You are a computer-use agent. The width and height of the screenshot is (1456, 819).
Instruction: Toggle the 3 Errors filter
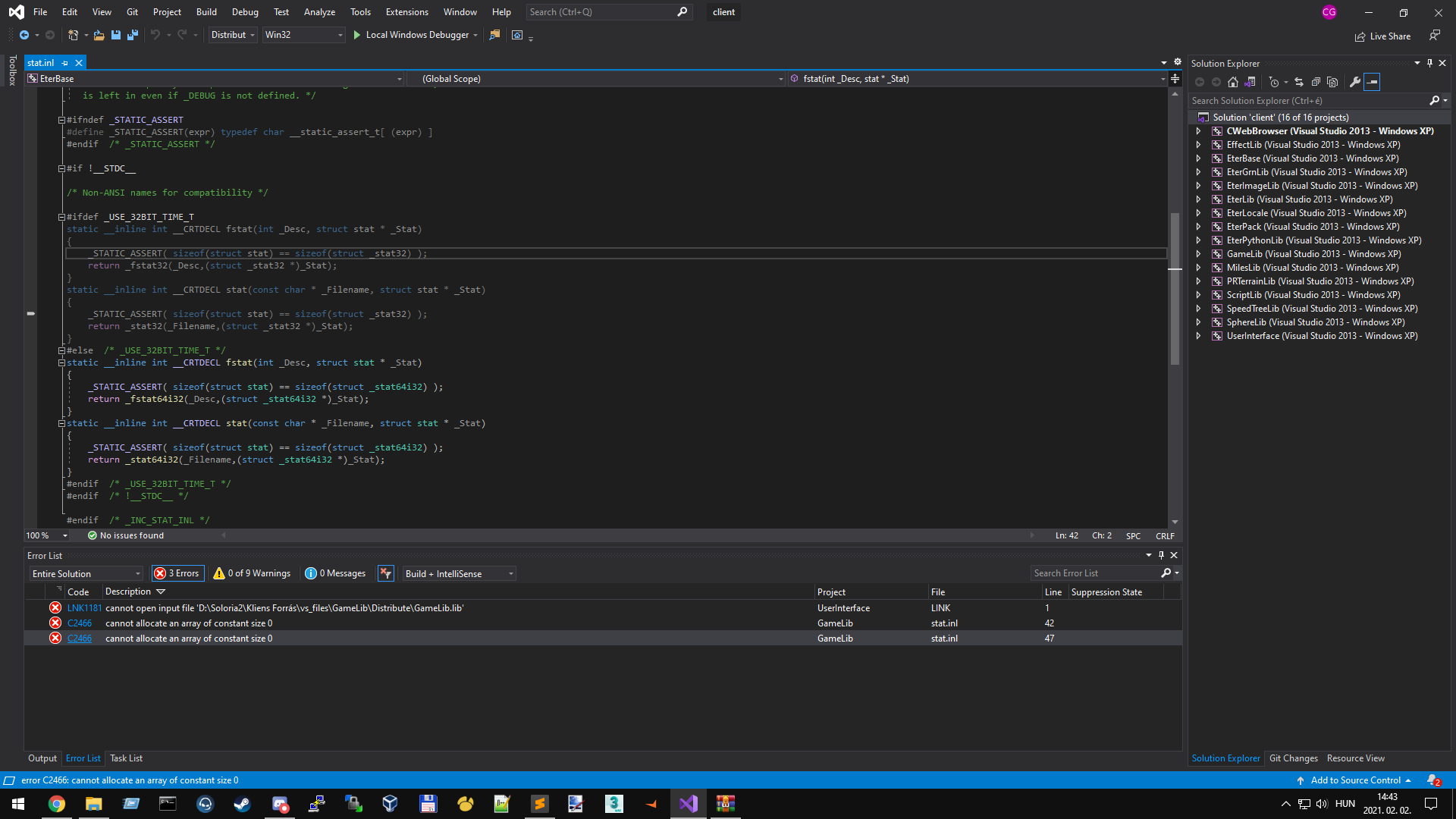point(177,573)
